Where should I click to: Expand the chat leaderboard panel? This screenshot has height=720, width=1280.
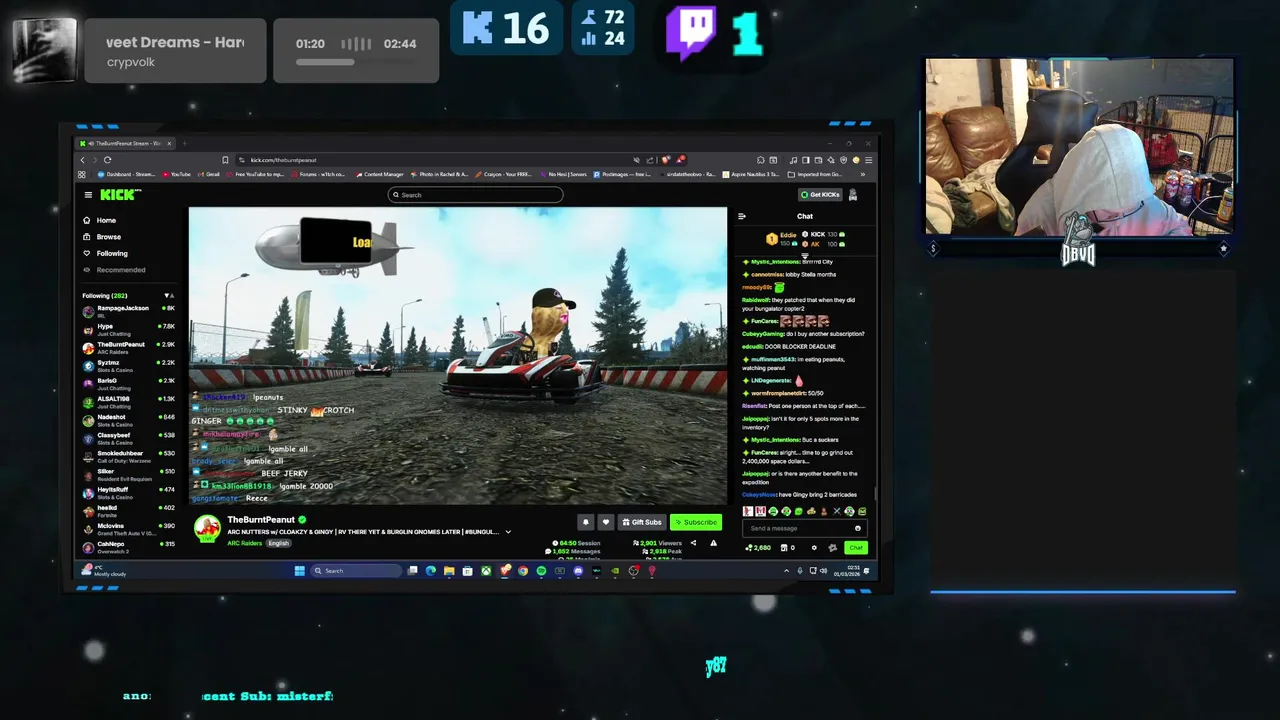[805, 256]
